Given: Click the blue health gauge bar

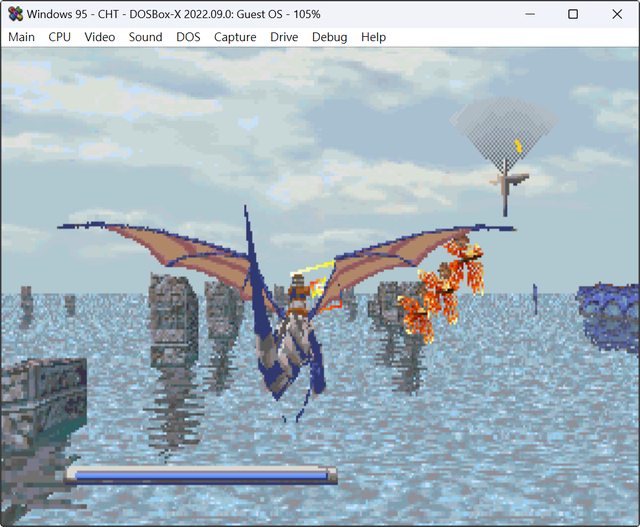Looking at the screenshot, I should (x=200, y=476).
